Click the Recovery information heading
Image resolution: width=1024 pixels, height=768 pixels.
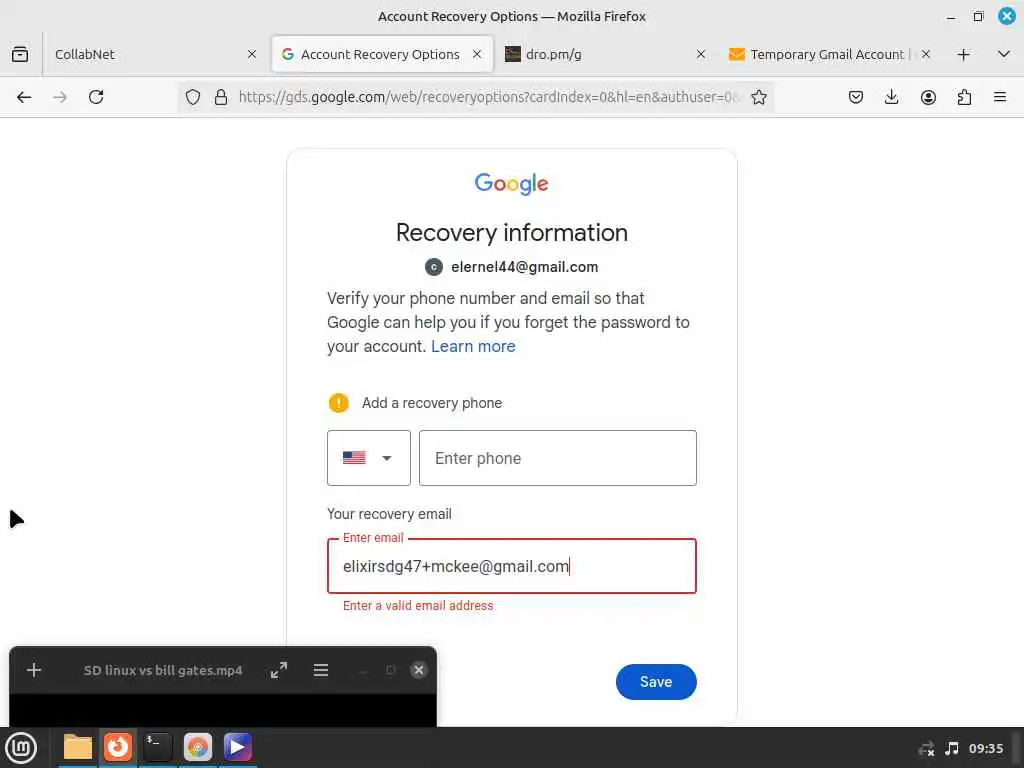coord(511,233)
